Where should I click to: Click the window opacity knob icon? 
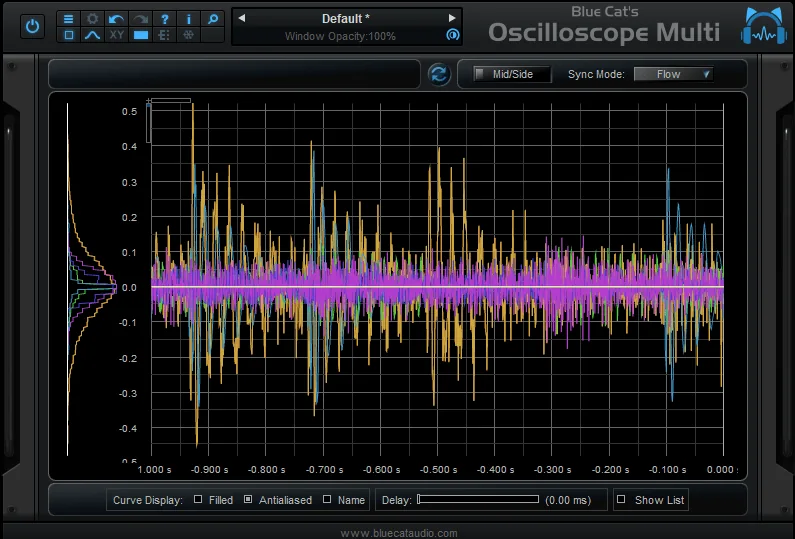(452, 35)
